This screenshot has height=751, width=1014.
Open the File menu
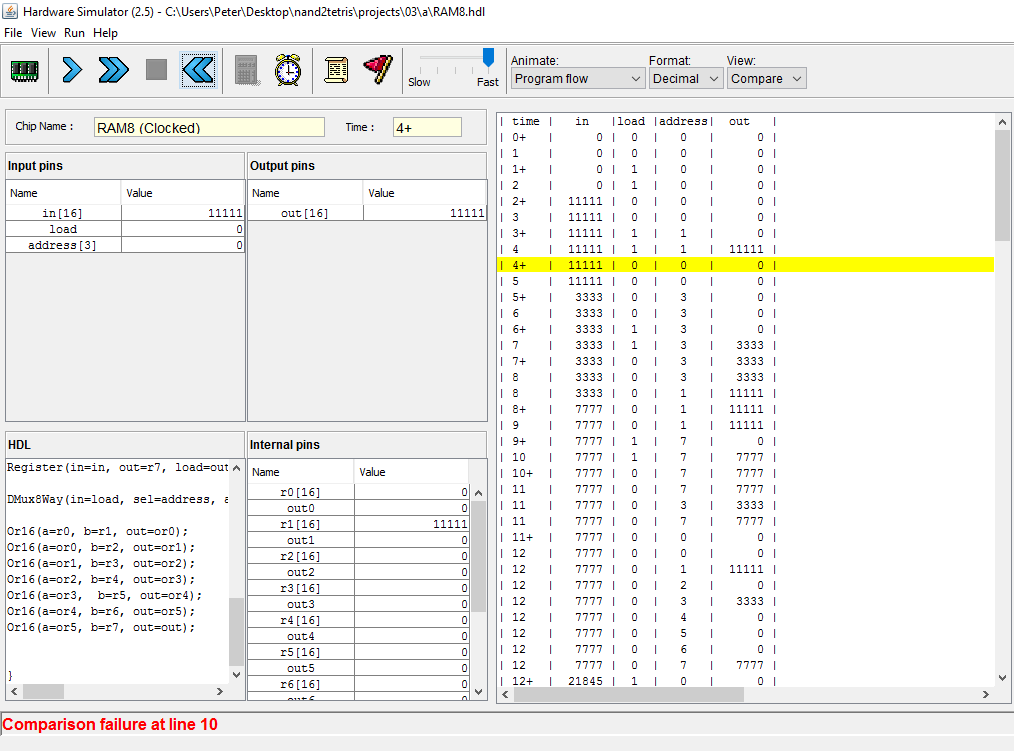click(x=13, y=33)
